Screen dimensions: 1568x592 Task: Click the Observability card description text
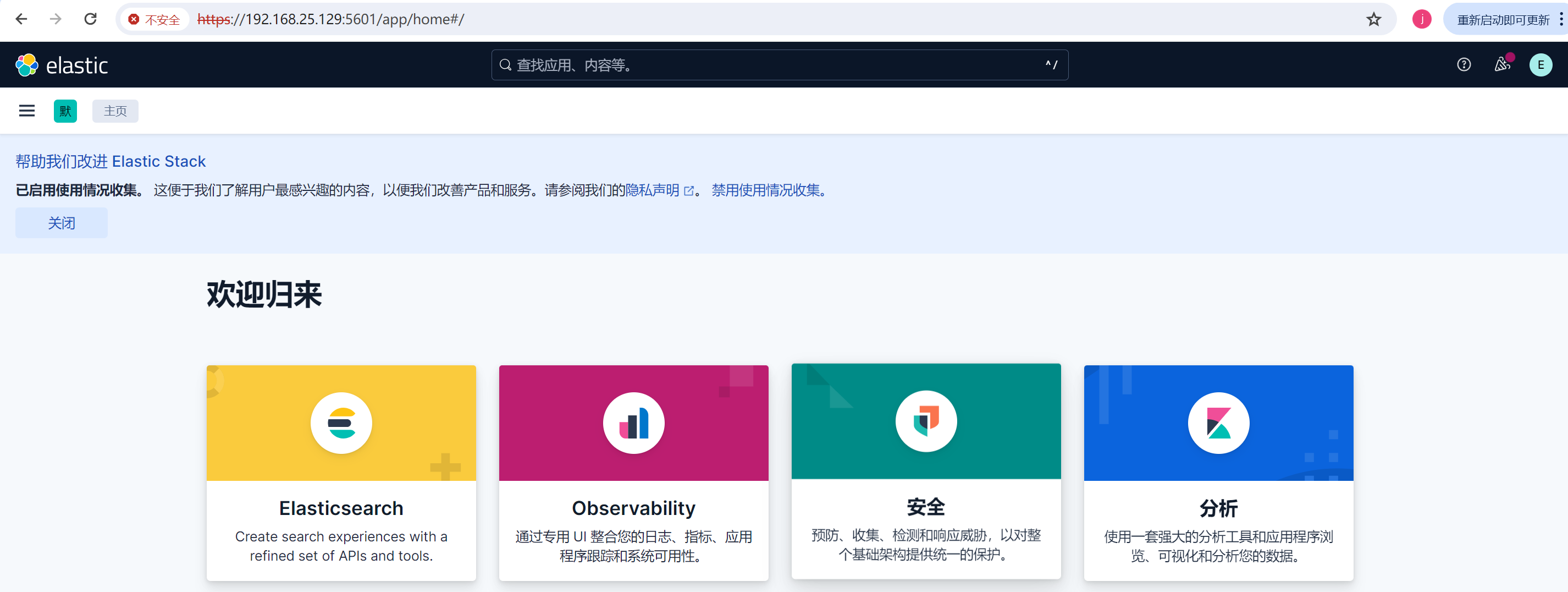tap(634, 546)
